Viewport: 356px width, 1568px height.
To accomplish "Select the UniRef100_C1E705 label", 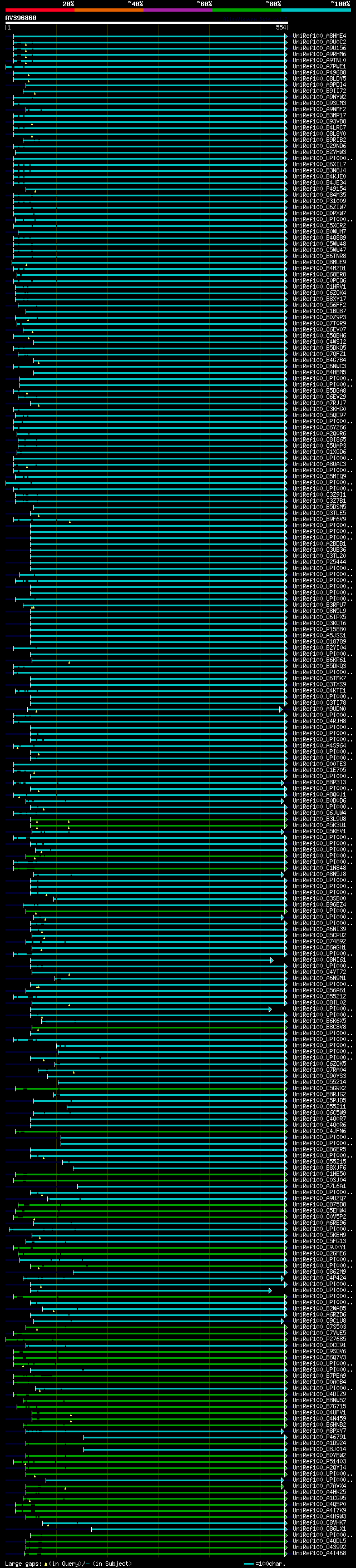I will [x=319, y=770].
